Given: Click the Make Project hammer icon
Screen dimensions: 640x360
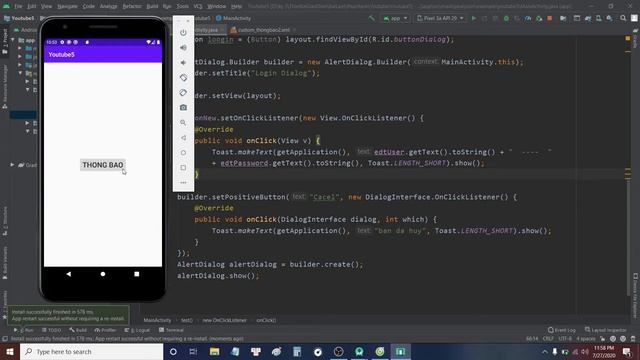Looking at the screenshot, I should [371, 18].
